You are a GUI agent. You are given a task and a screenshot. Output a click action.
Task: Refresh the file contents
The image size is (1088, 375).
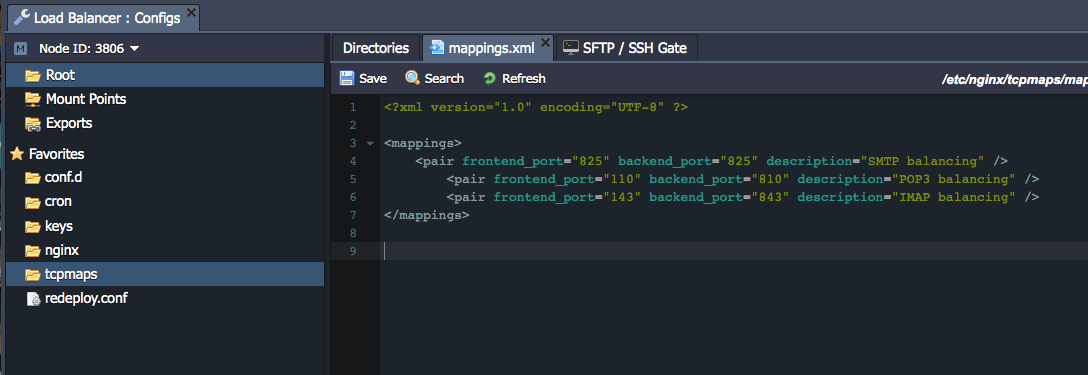[515, 78]
